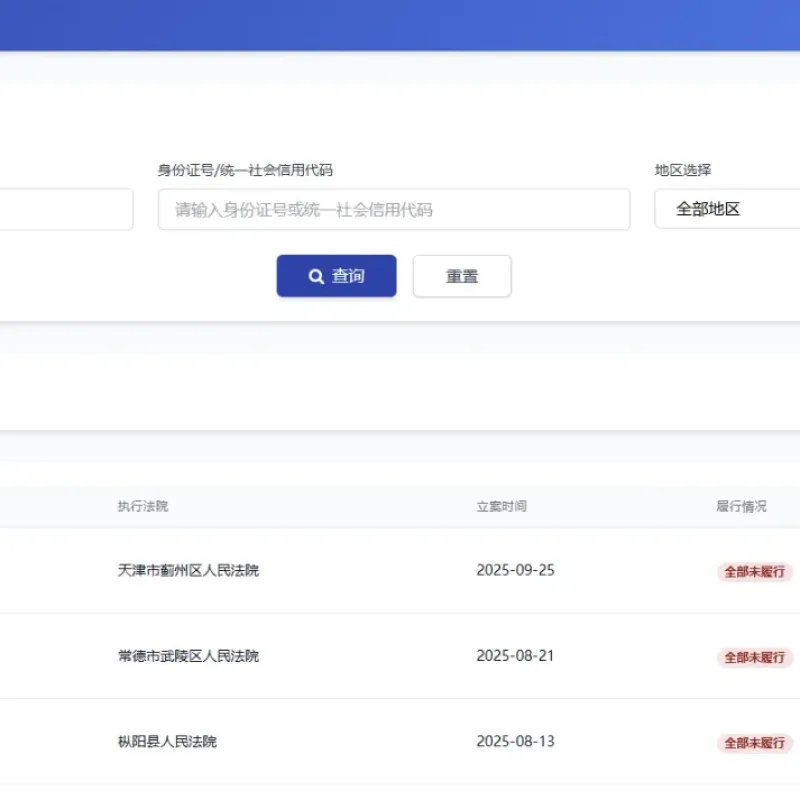This screenshot has width=800, height=800.
Task: Click the 重置 reset button
Action: pos(462,276)
